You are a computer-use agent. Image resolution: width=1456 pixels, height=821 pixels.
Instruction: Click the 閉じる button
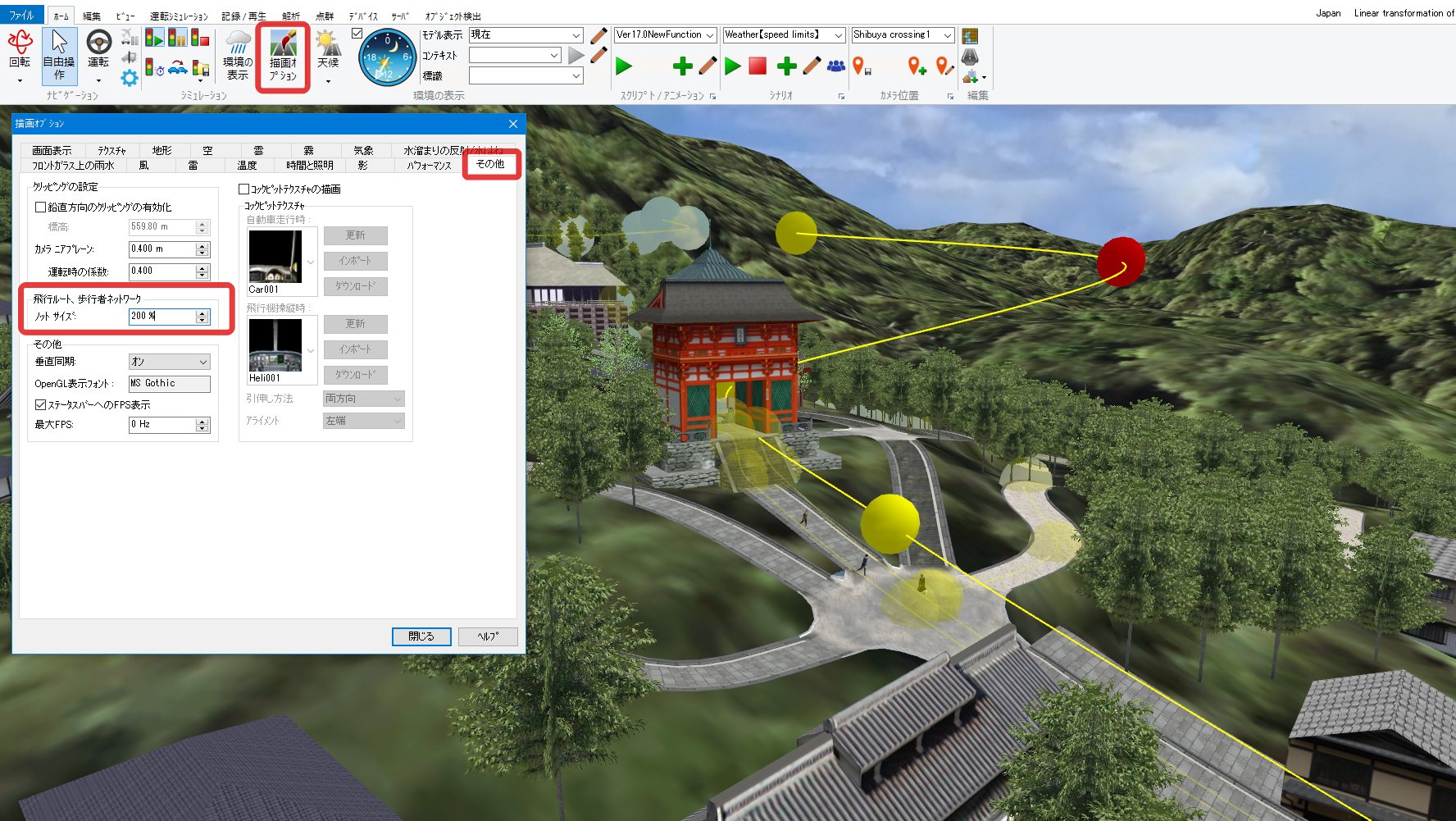[x=421, y=636]
